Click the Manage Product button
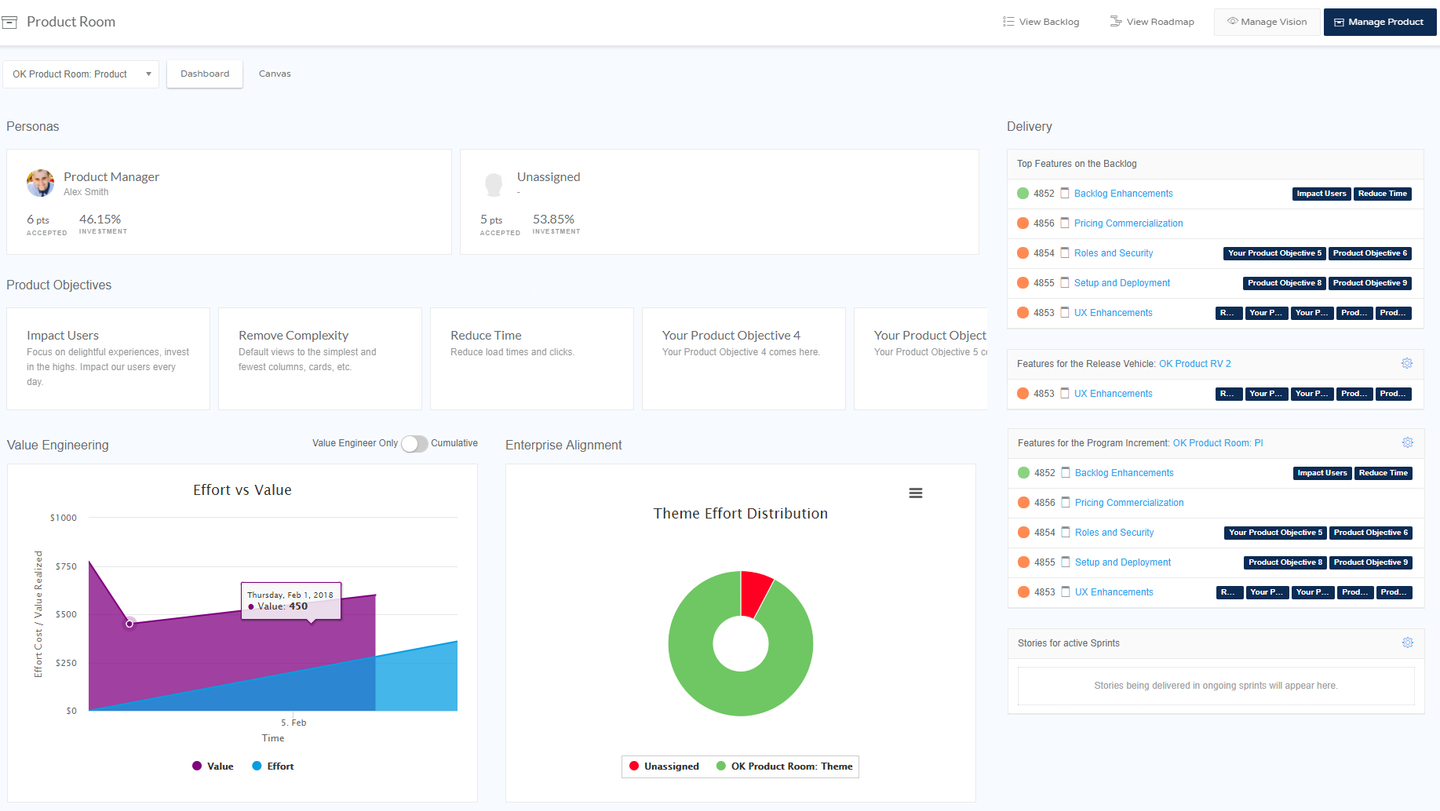Viewport: 1440px width, 811px height. (1379, 22)
